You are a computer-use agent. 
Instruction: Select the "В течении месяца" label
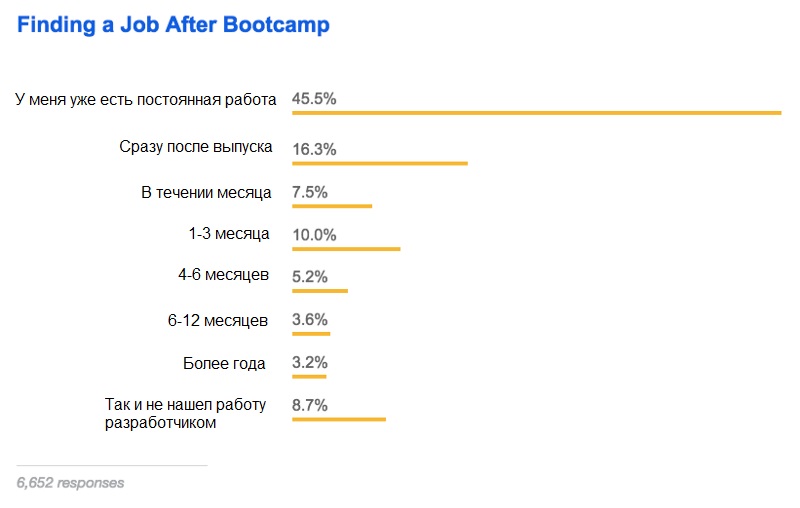coord(206,191)
